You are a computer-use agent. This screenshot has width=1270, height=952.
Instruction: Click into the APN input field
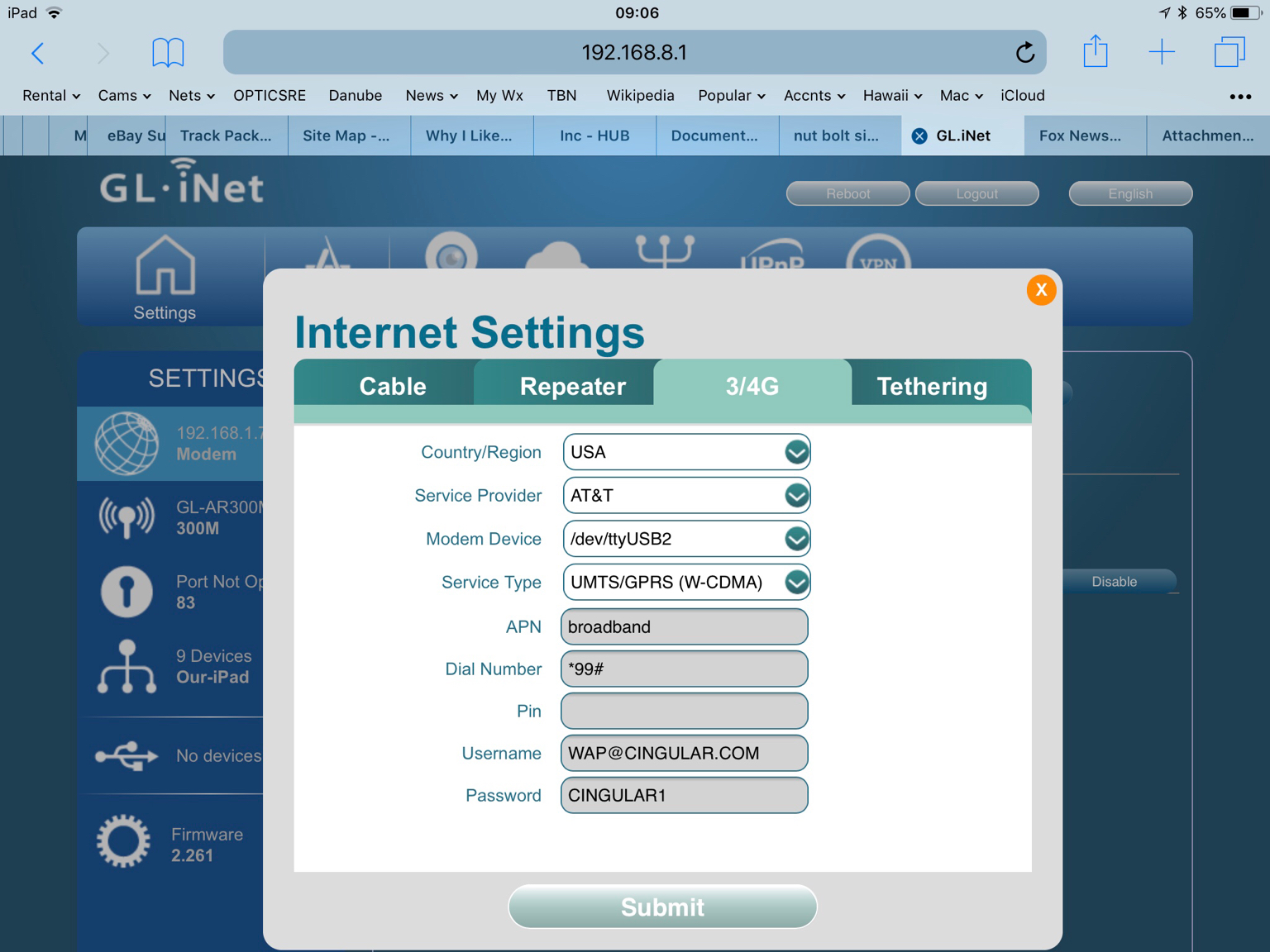(x=684, y=627)
